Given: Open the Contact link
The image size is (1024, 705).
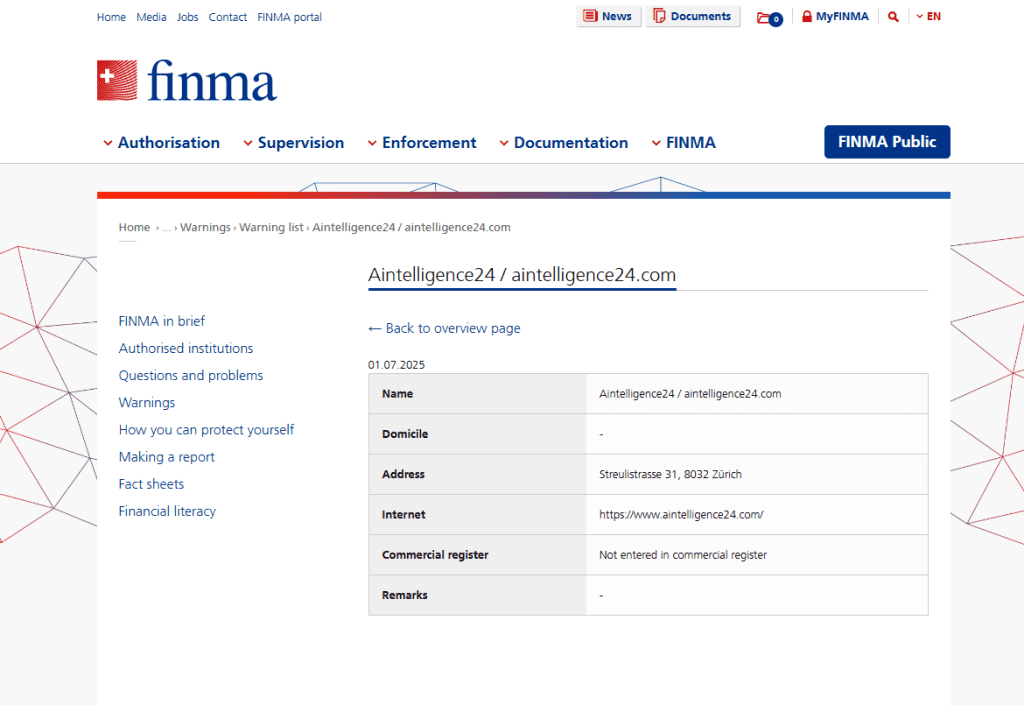Looking at the screenshot, I should pyautogui.click(x=227, y=17).
